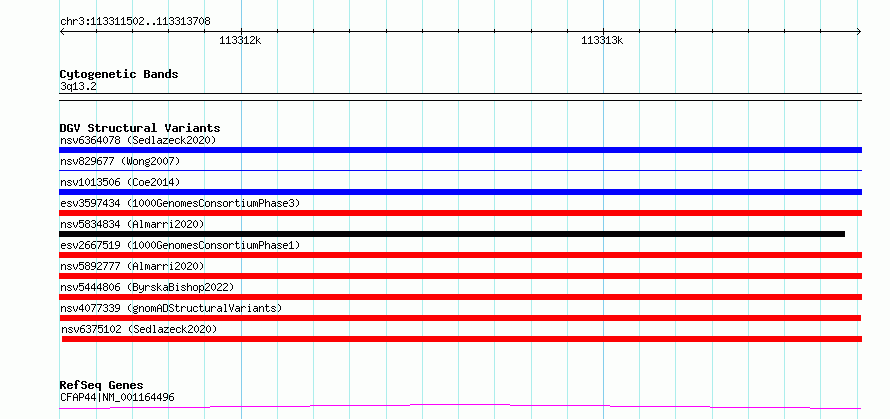Select the red bar under nsv6375102
Image resolution: width=890 pixels, height=419 pixels.
(x=461, y=339)
